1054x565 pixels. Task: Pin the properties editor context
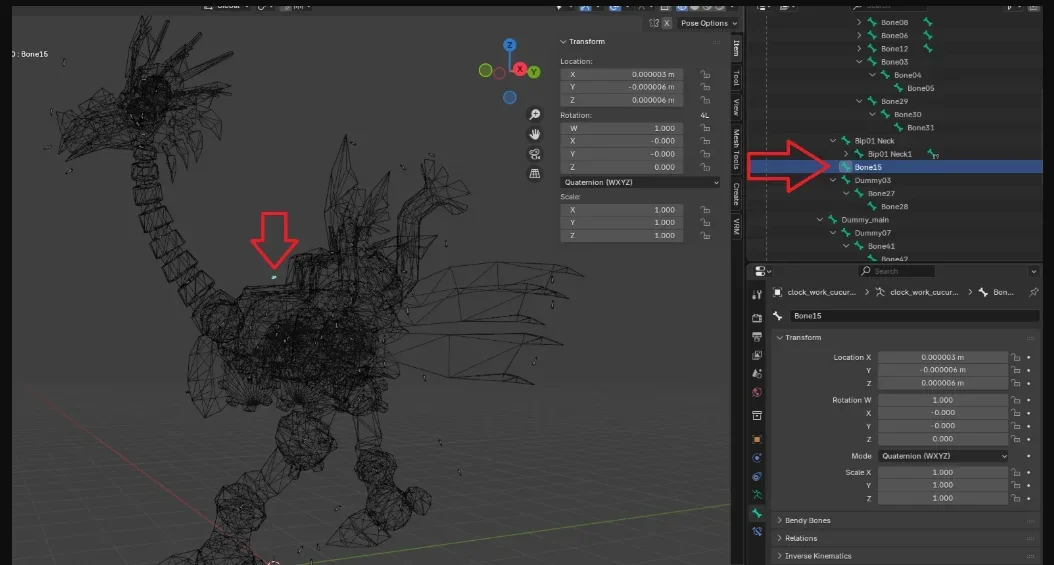coord(1033,292)
